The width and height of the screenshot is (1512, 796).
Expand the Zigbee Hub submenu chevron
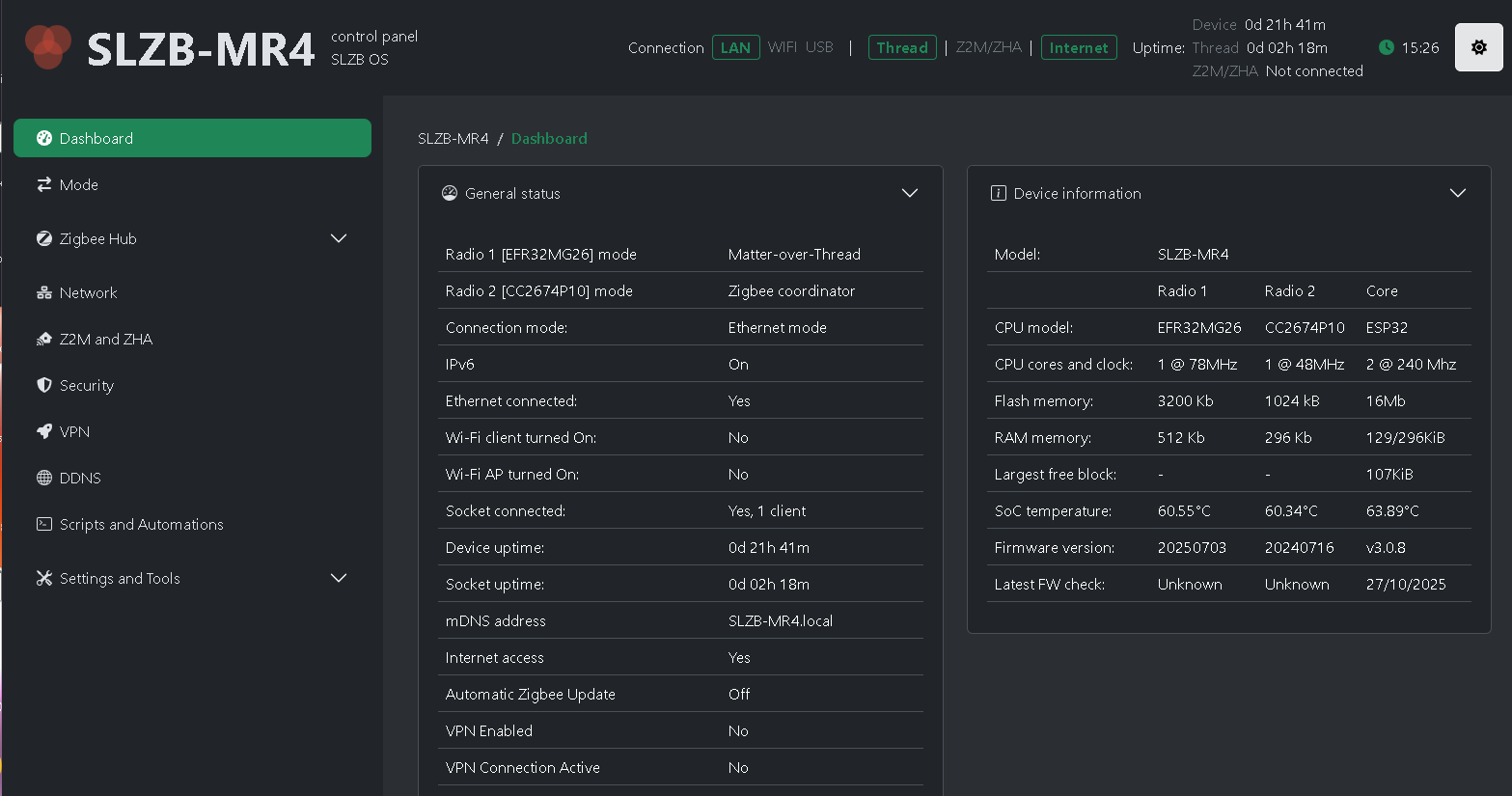click(339, 238)
